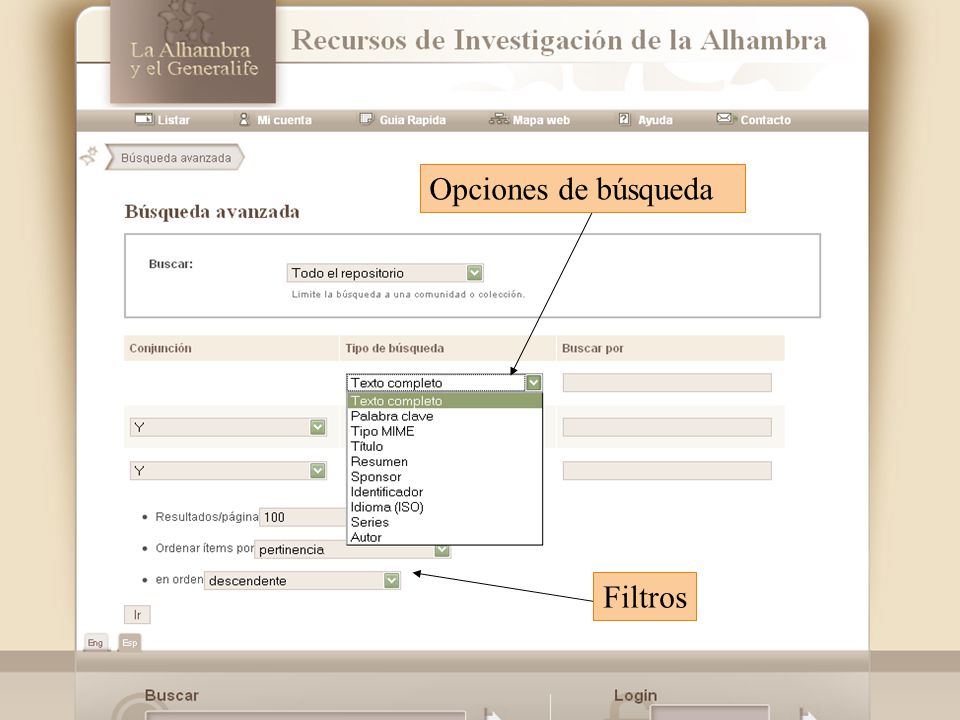Open the en orden descendente dropdown
The width and height of the screenshot is (960, 720).
click(x=302, y=580)
